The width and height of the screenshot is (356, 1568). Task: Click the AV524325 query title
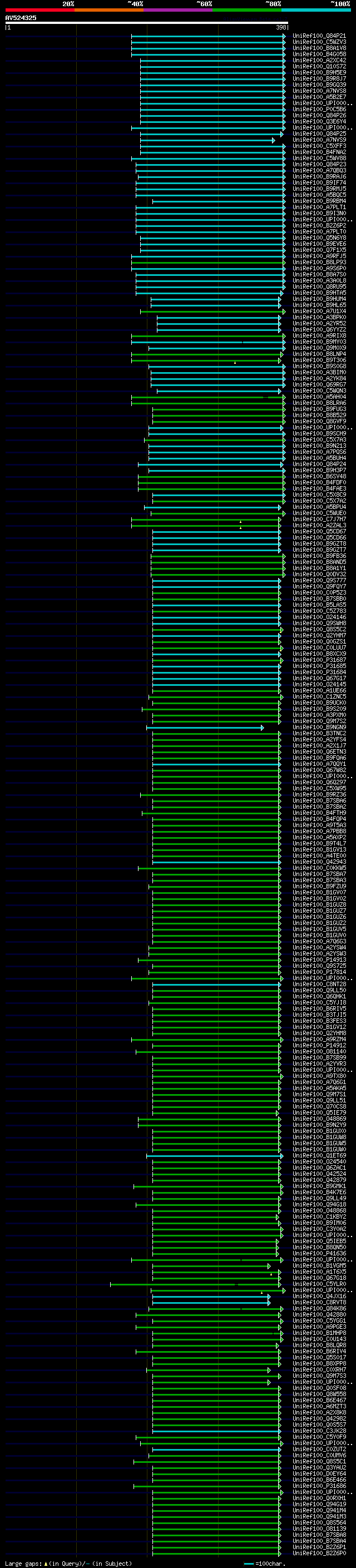point(21,18)
